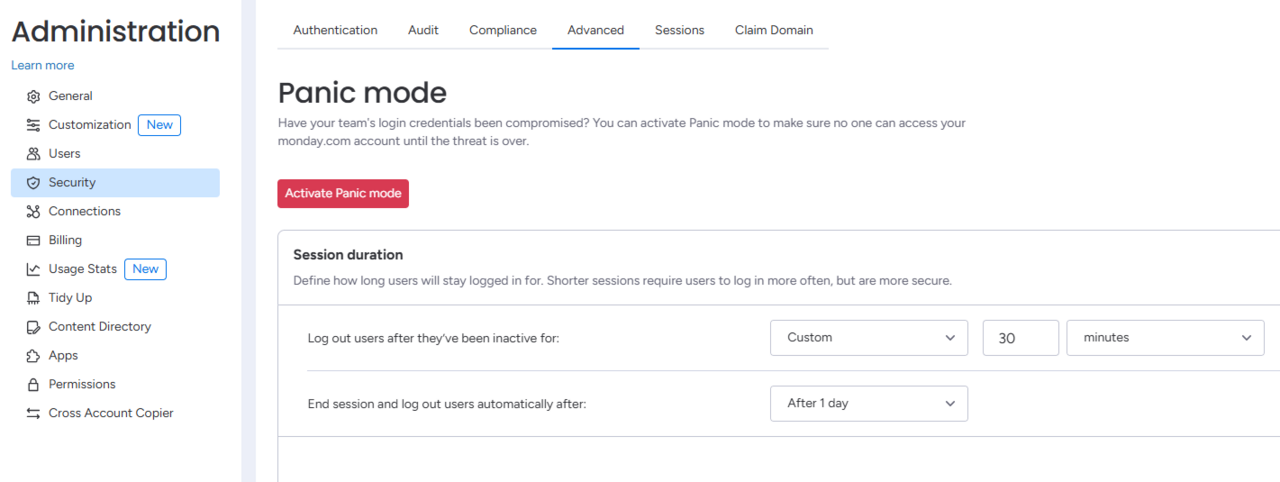Click the Cross Account Copier arrows icon
This screenshot has width=1280, height=482.
pyautogui.click(x=33, y=413)
